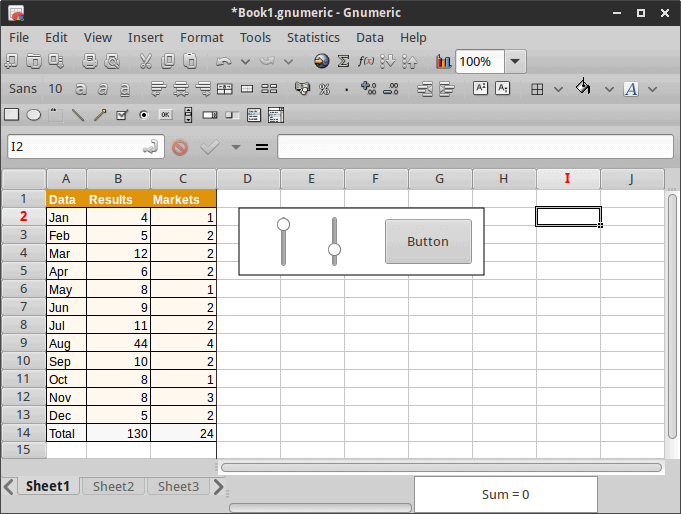Align text left in cell

159,89
